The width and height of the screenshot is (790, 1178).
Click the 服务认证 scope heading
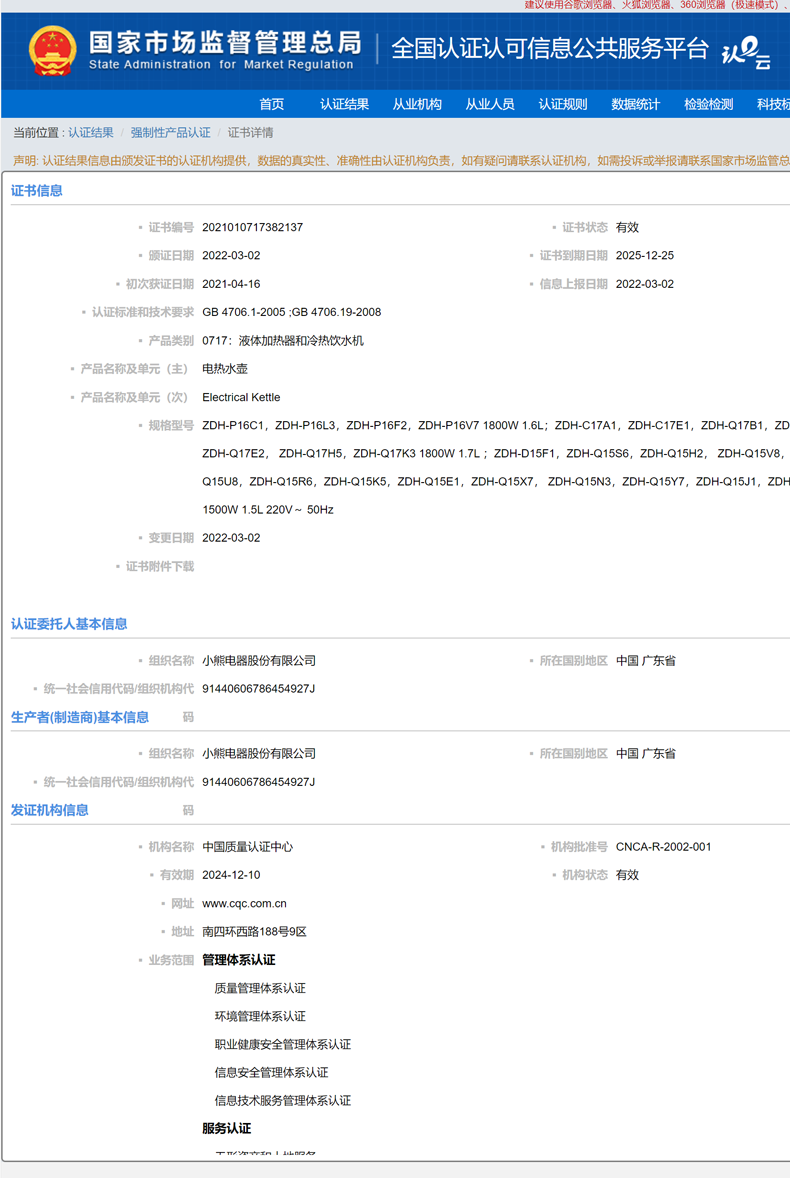click(226, 1129)
